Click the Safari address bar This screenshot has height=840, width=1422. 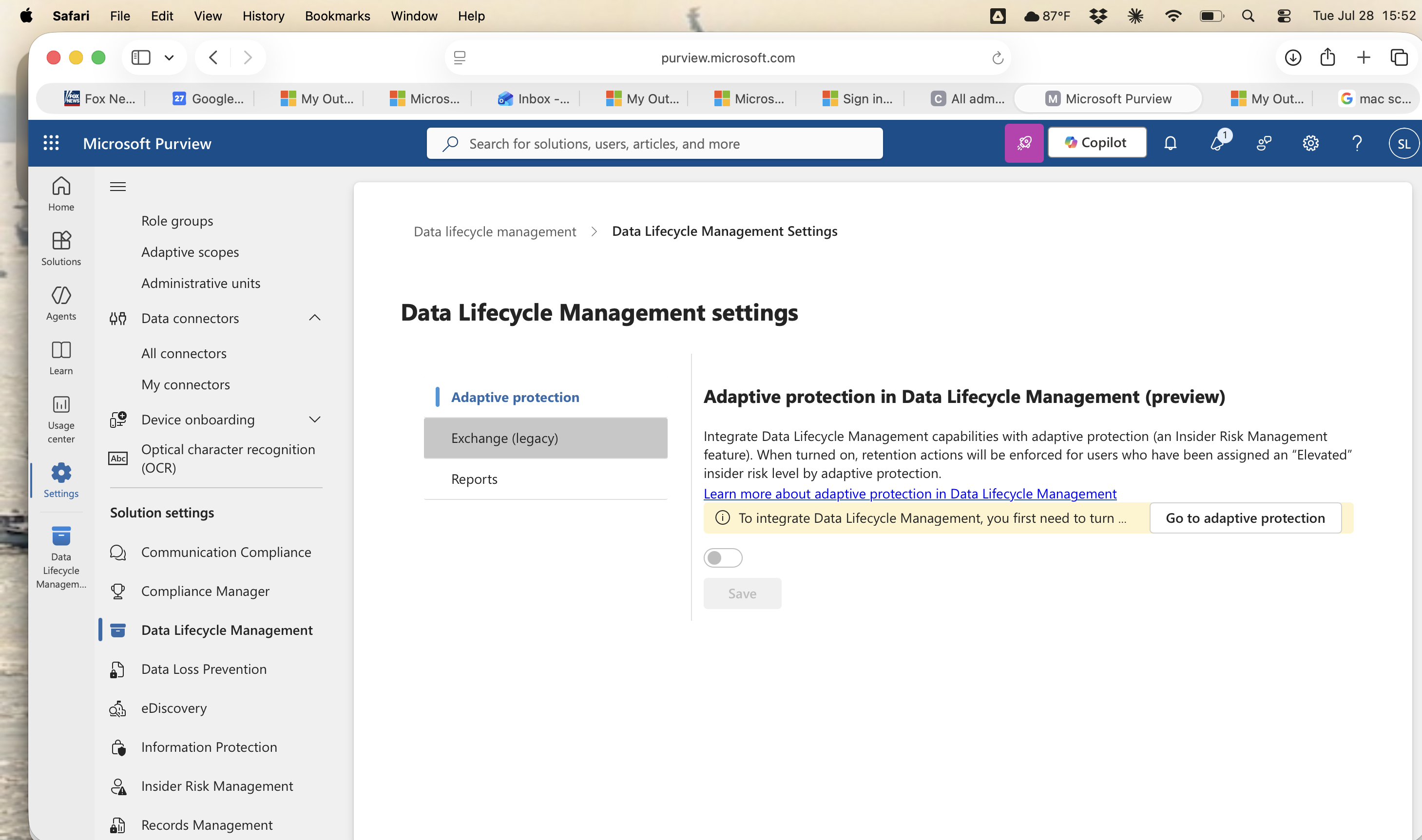(728, 57)
